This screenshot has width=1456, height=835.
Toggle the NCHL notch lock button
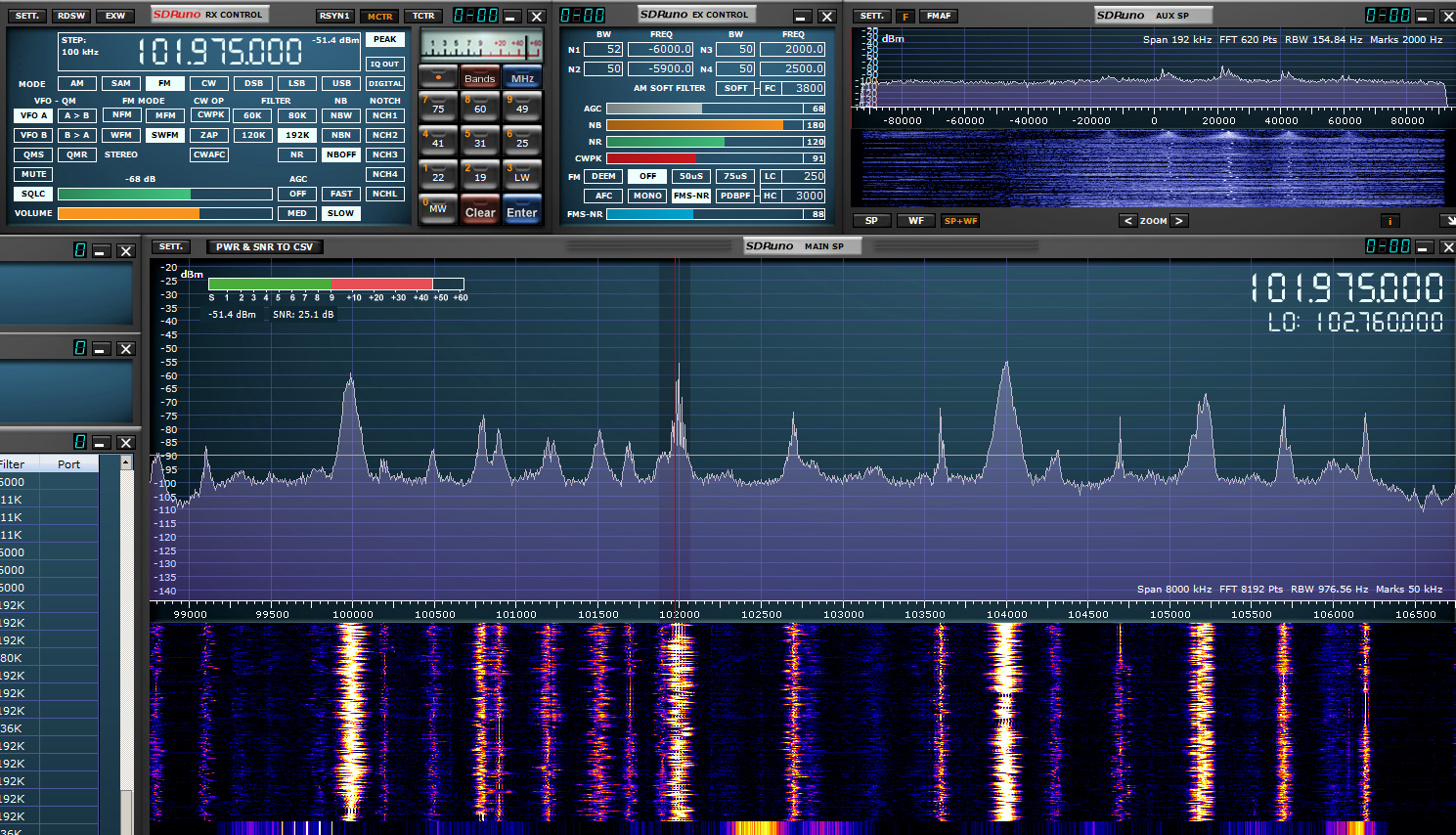[385, 194]
